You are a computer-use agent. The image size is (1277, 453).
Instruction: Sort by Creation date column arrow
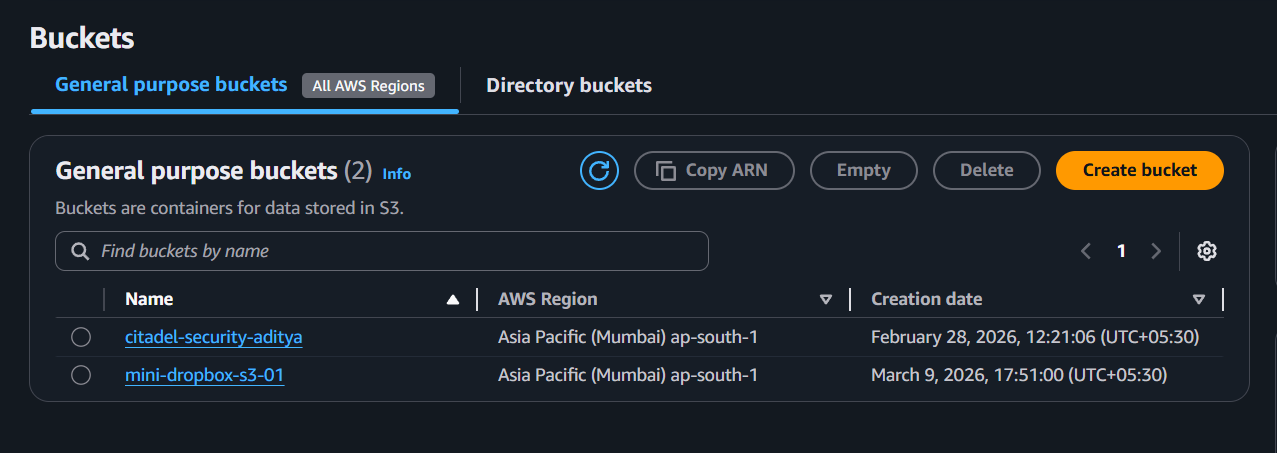tap(1199, 299)
